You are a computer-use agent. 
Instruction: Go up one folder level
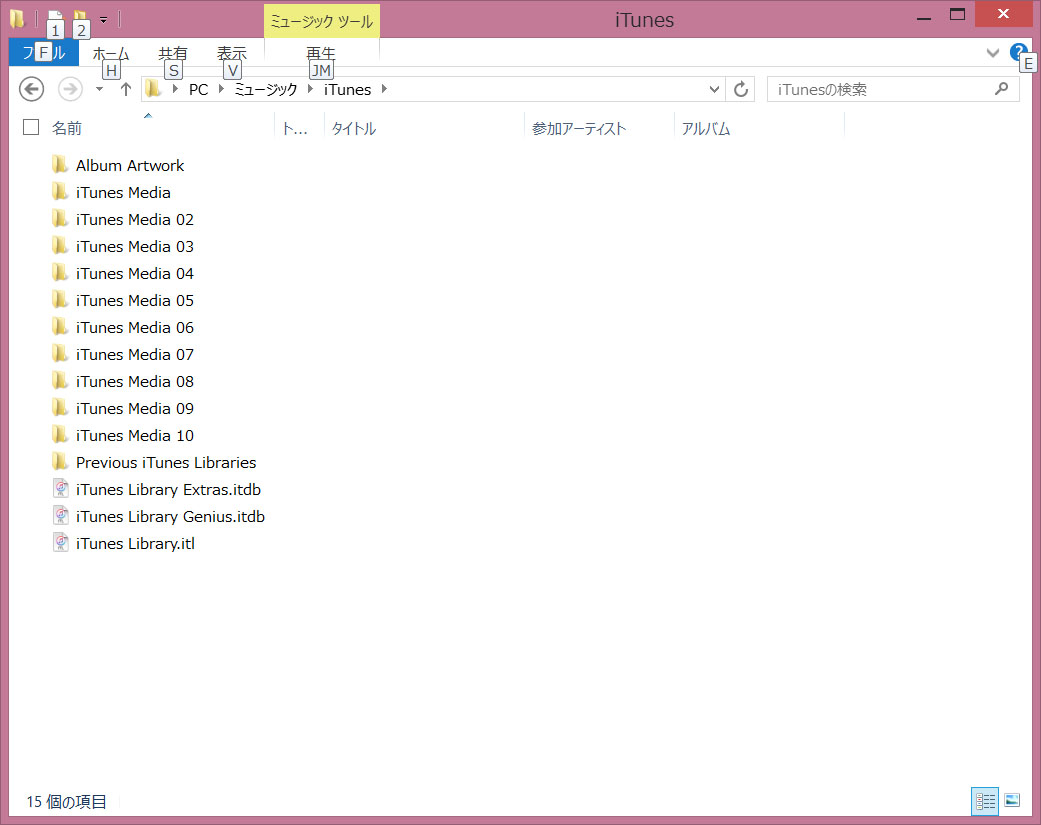pyautogui.click(x=125, y=89)
